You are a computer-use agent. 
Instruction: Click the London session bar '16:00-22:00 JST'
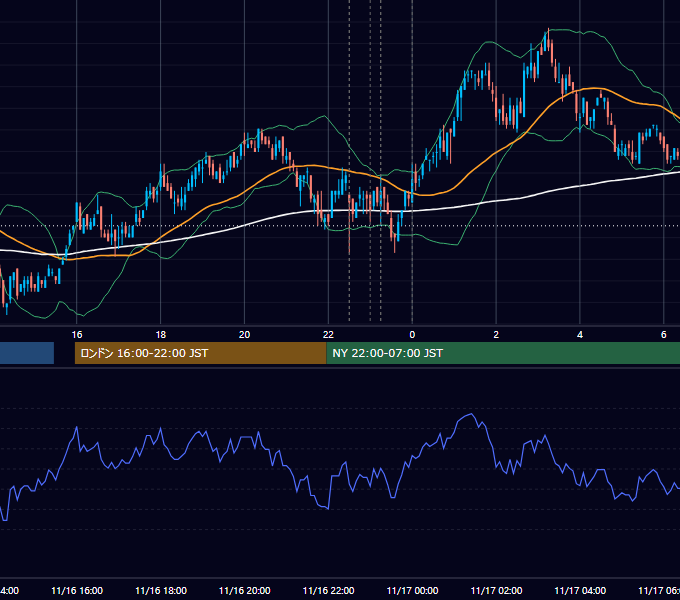click(x=200, y=353)
